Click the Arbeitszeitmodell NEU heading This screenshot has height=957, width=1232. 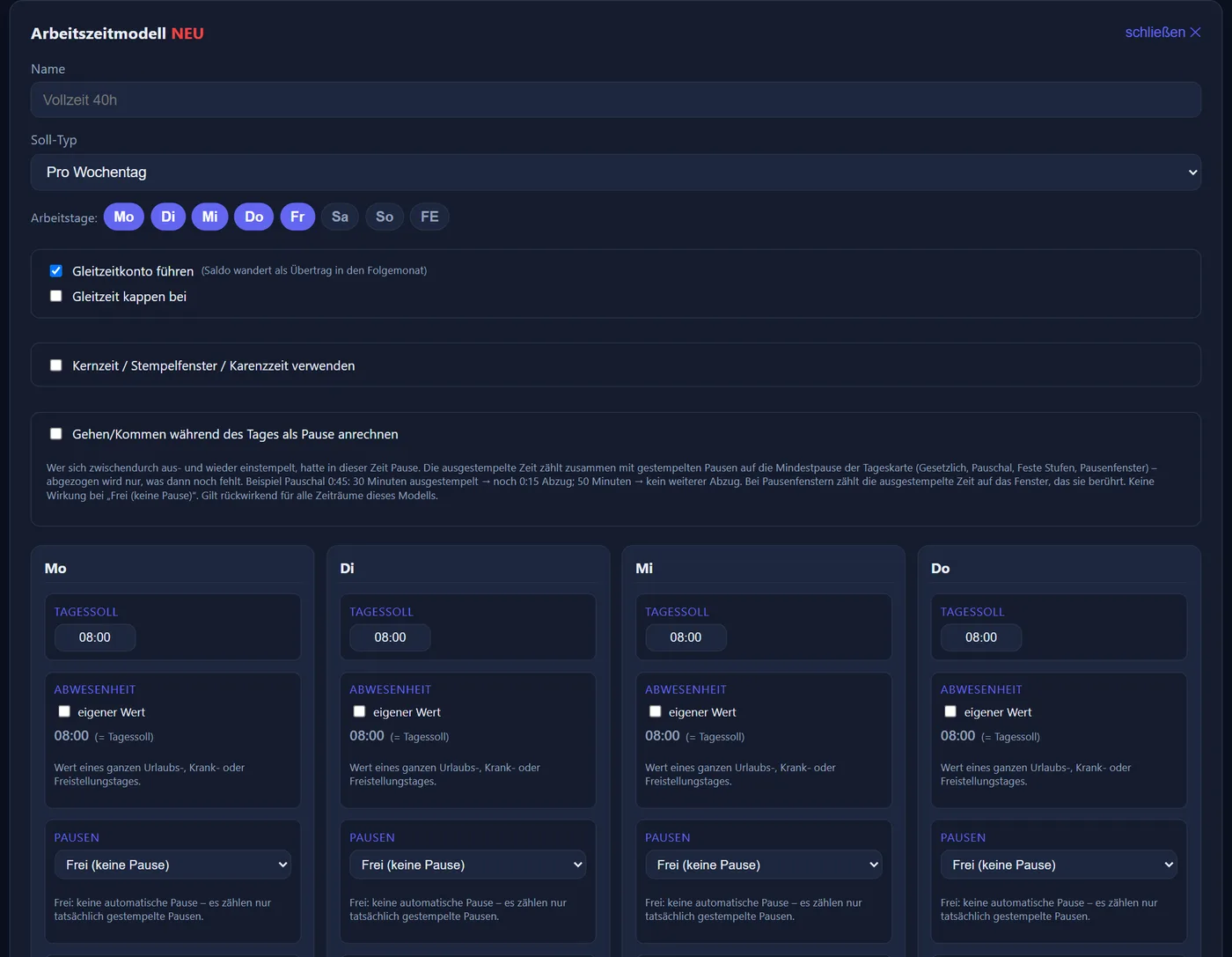pyautogui.click(x=117, y=33)
